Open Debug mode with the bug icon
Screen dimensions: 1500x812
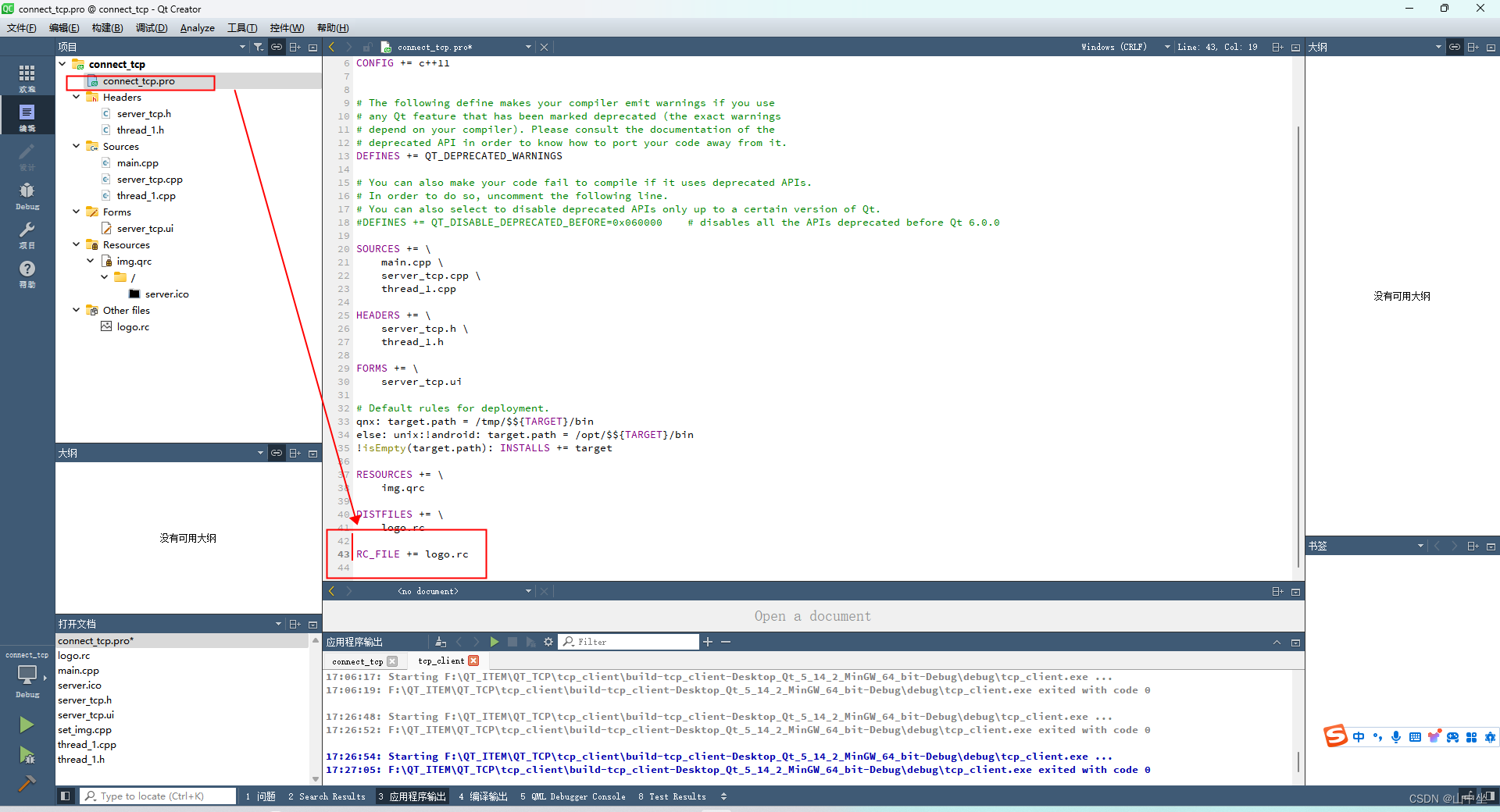27,195
